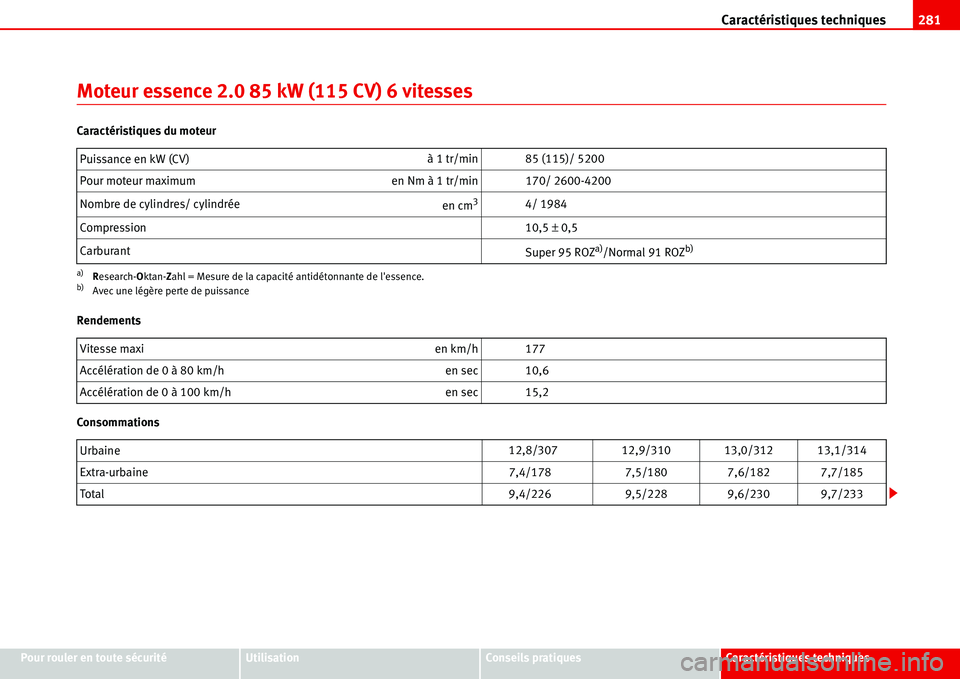Select the value '4/ 1984'
The image size is (960, 679).
[546, 204]
